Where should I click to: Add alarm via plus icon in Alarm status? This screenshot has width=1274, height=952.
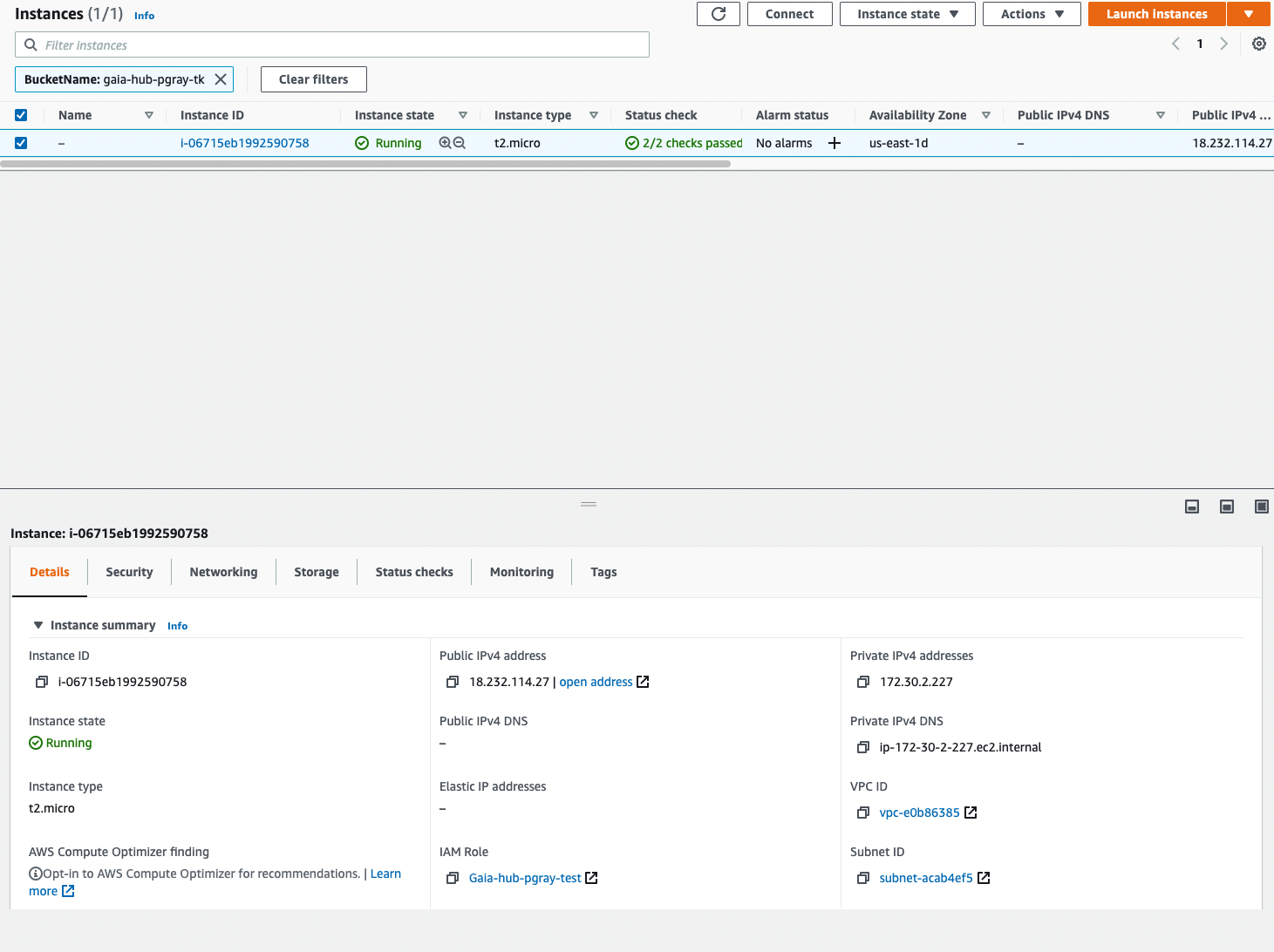[834, 142]
